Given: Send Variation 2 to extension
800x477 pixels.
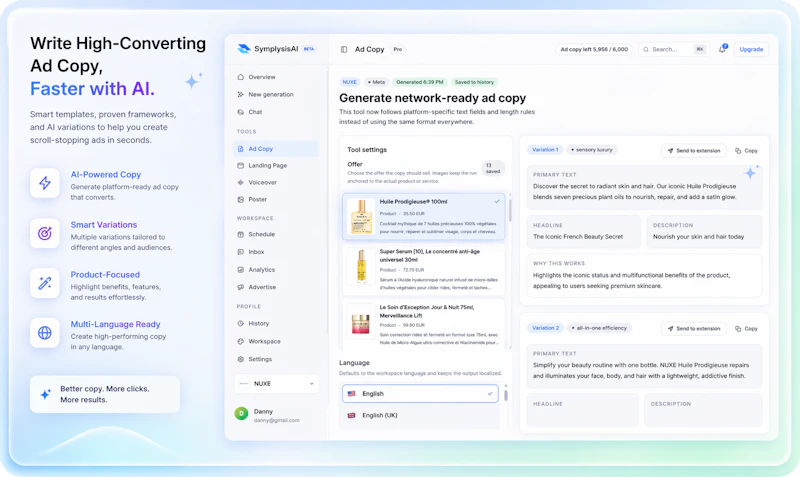Looking at the screenshot, I should coord(694,329).
